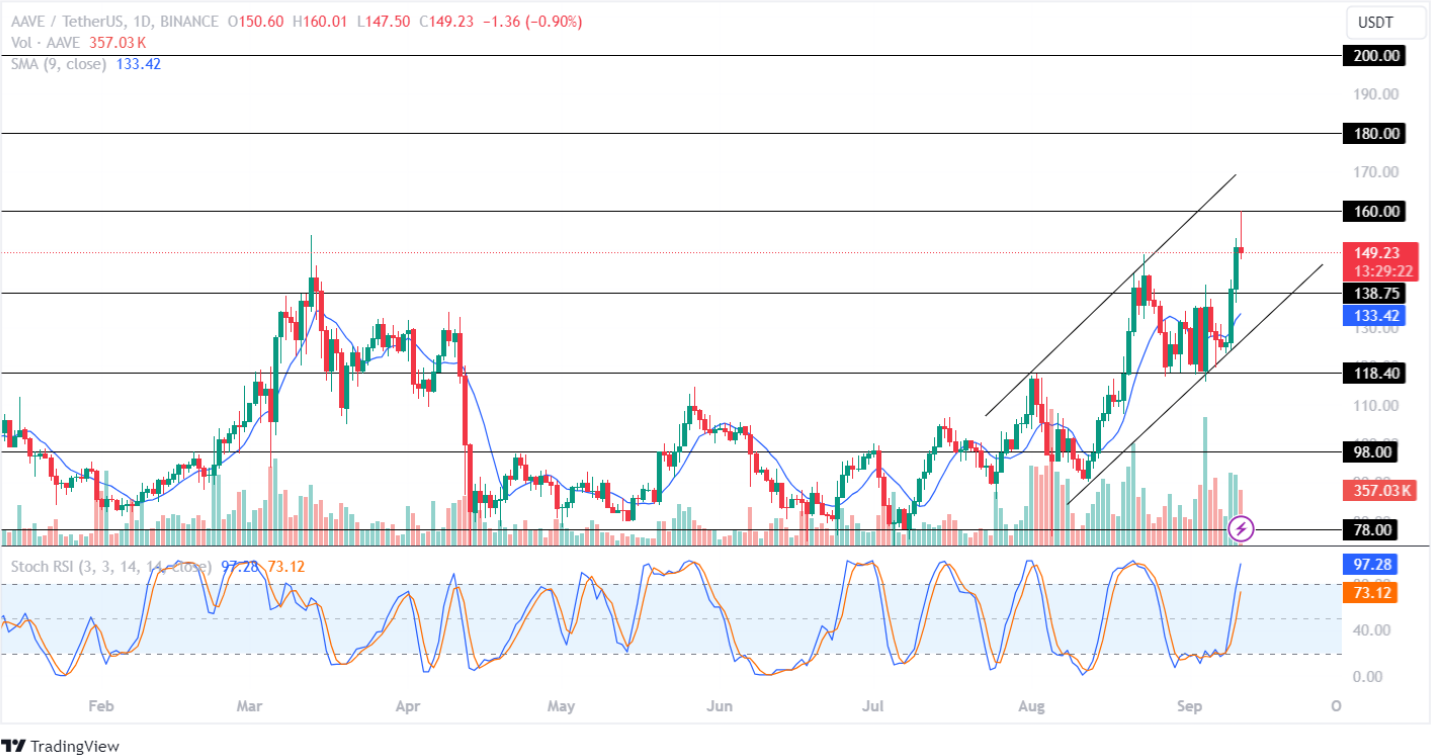Click the 357.03K volume axis label

point(1381,490)
